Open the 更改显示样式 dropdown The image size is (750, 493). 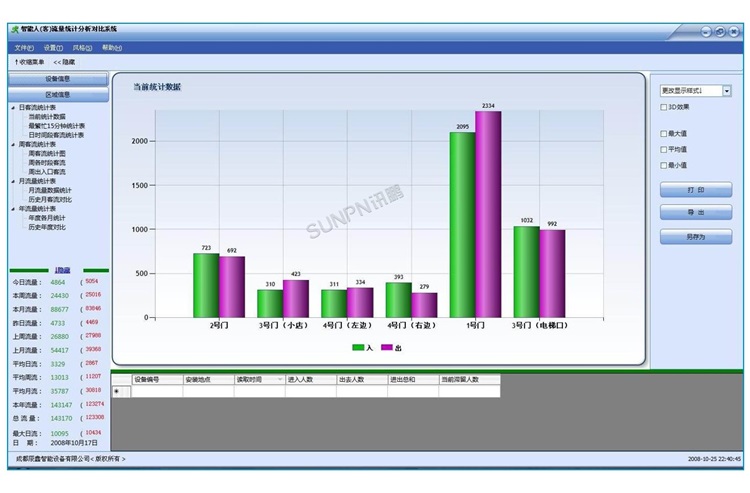pos(726,91)
